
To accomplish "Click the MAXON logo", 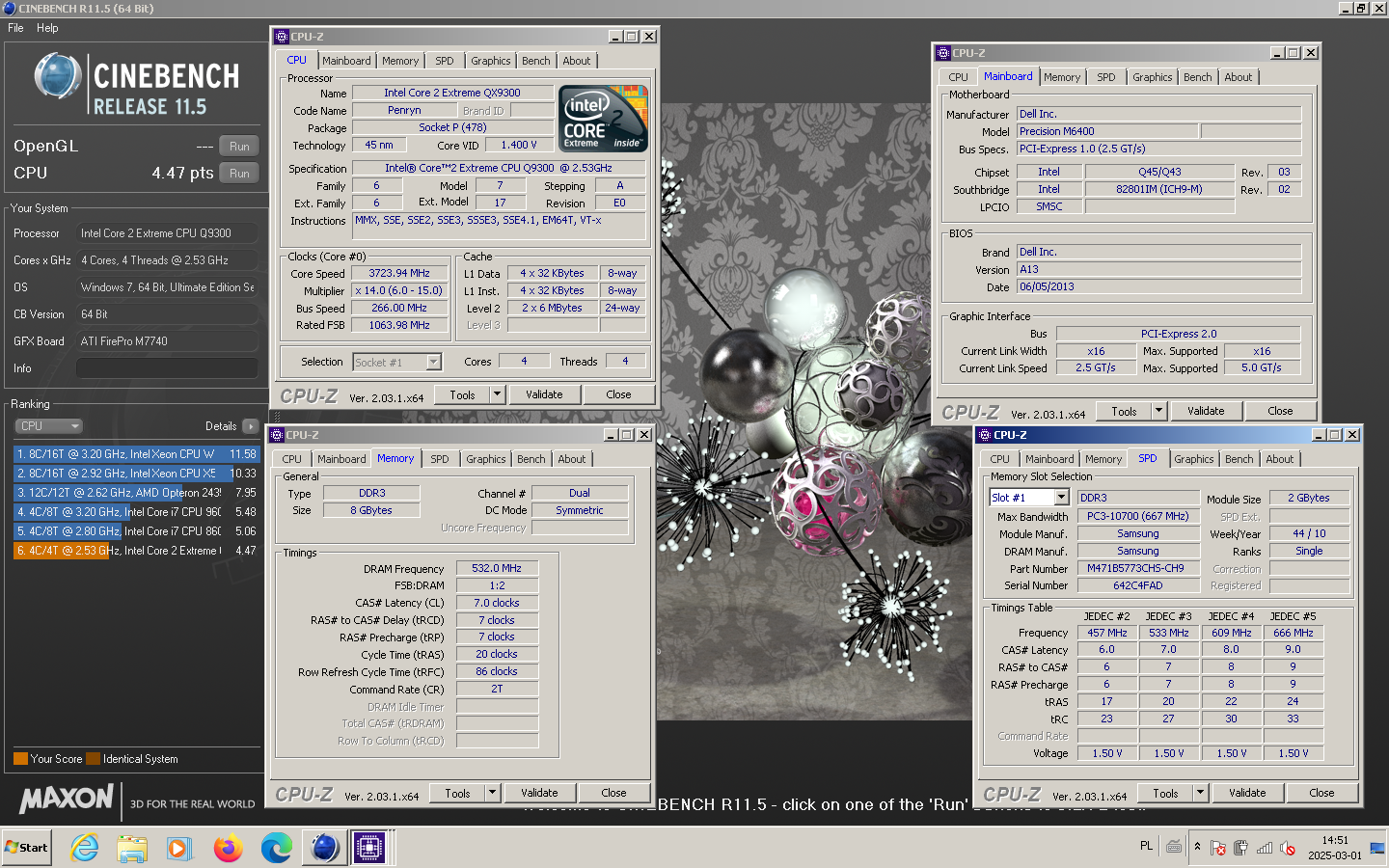I will pyautogui.click(x=67, y=799).
